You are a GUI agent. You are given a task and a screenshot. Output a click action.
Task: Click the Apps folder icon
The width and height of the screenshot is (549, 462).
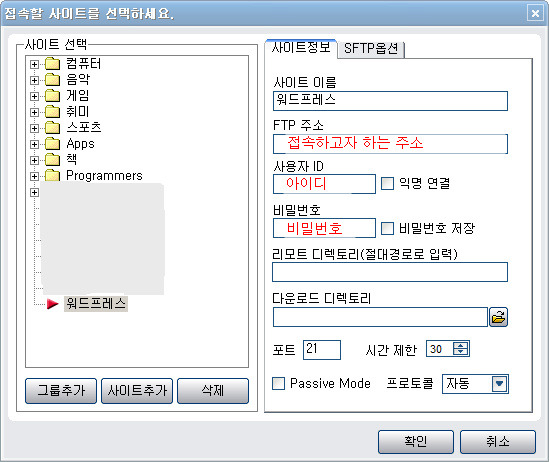click(x=53, y=143)
